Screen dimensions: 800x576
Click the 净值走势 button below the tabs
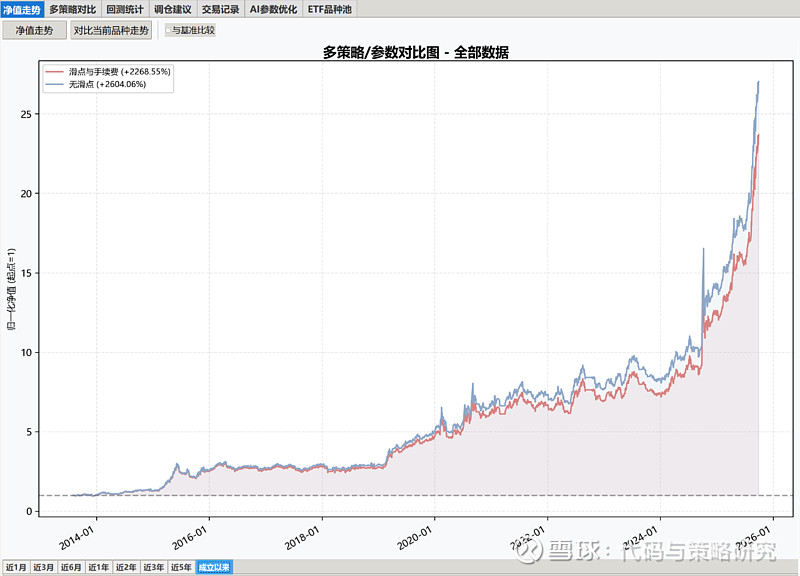(x=34, y=30)
